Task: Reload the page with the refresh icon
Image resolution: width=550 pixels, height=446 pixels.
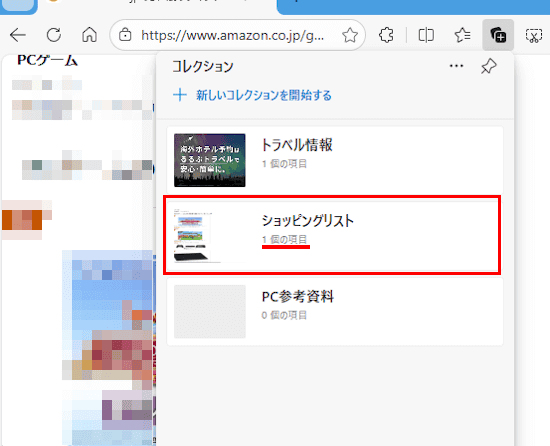Action: (54, 35)
